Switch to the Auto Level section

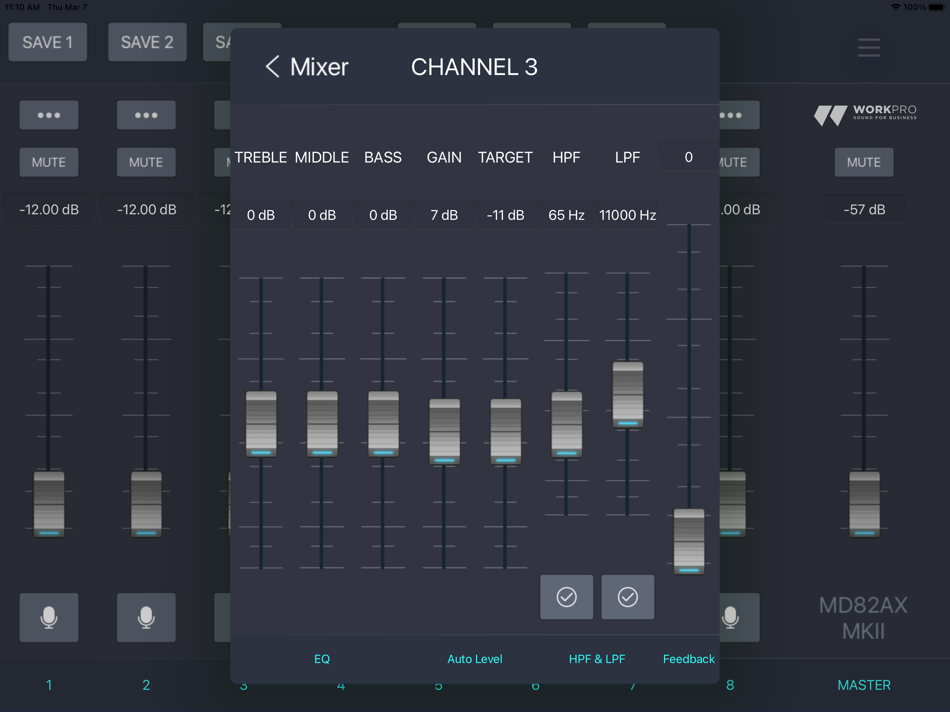pyautogui.click(x=474, y=659)
